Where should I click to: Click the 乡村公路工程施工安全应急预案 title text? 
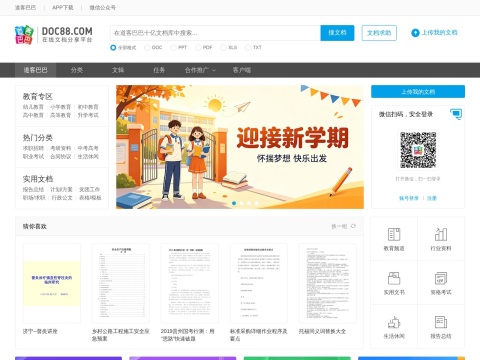pyautogui.click(x=121, y=335)
